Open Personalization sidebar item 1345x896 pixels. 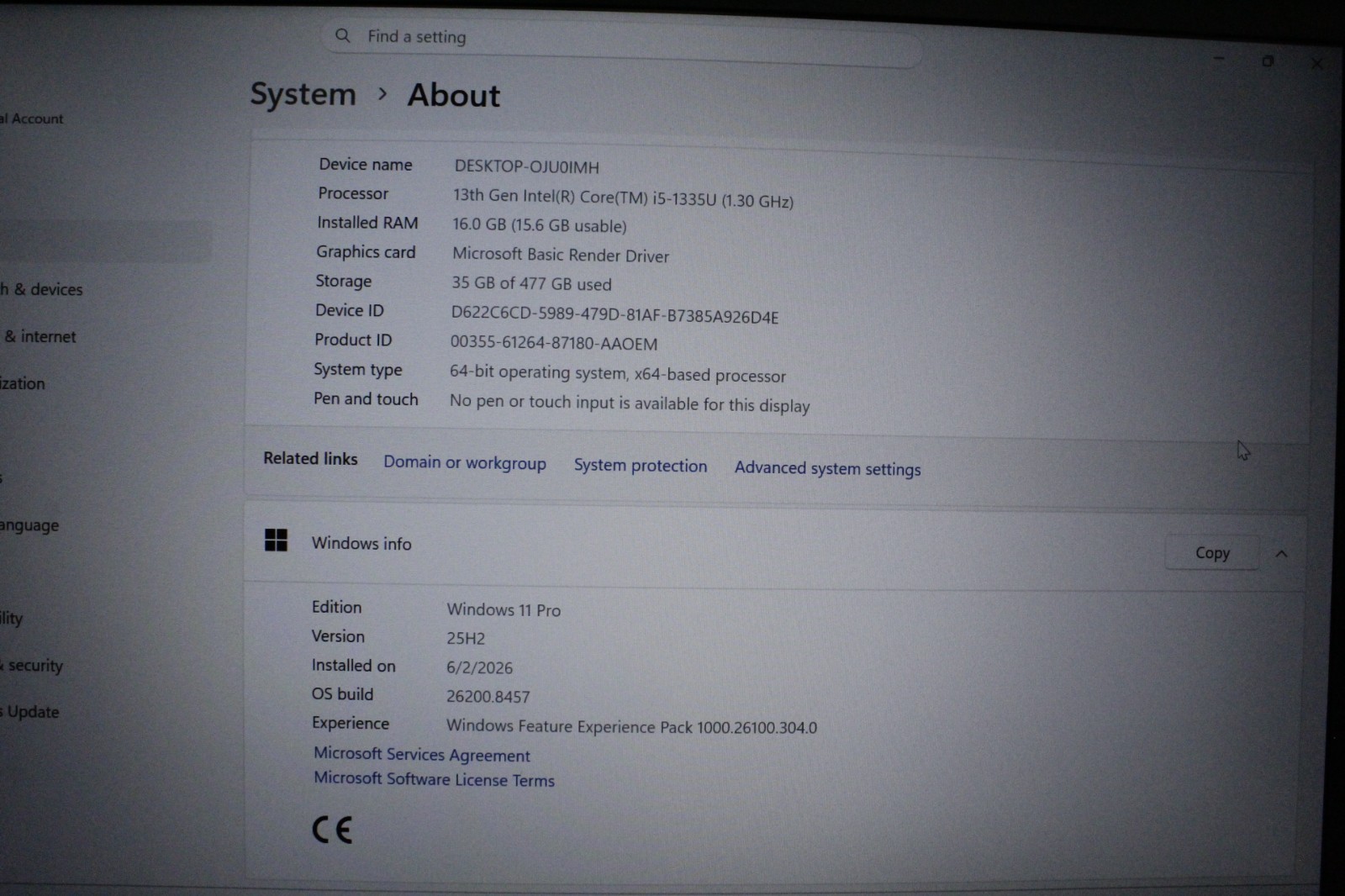tap(23, 383)
